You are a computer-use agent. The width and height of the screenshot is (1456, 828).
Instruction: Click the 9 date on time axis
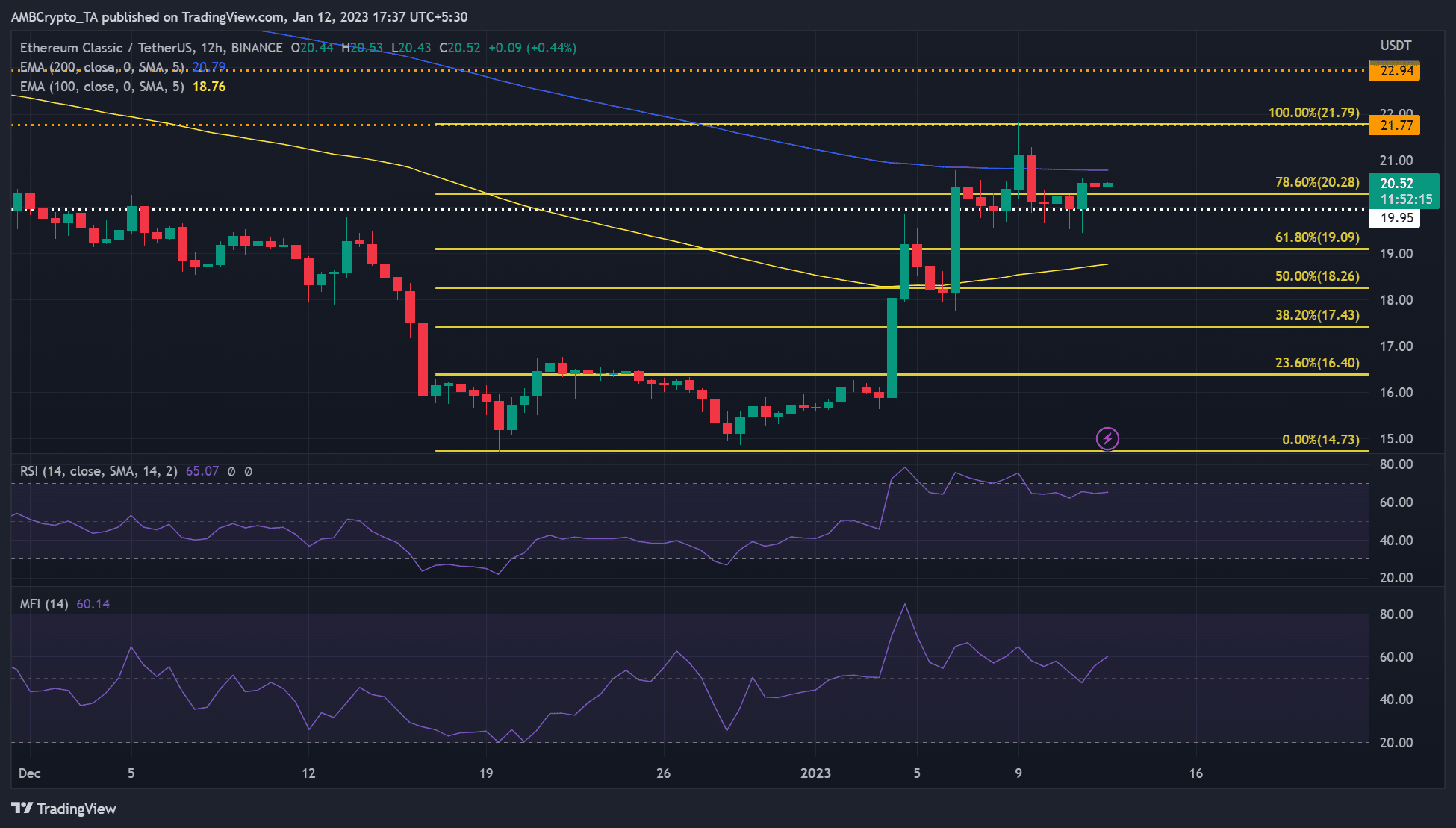pyautogui.click(x=1018, y=773)
